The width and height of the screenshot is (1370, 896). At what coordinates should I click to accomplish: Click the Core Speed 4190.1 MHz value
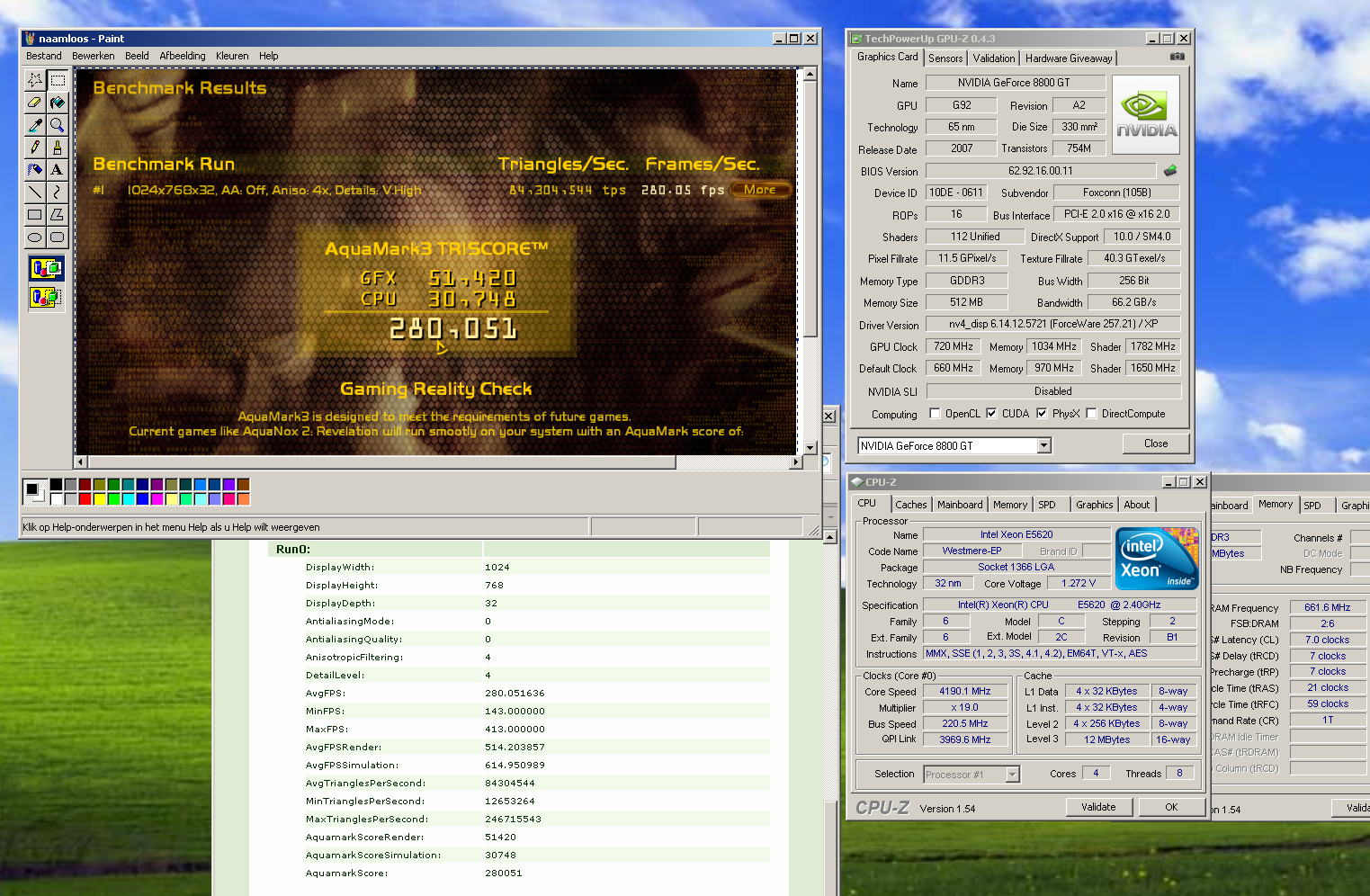(964, 692)
